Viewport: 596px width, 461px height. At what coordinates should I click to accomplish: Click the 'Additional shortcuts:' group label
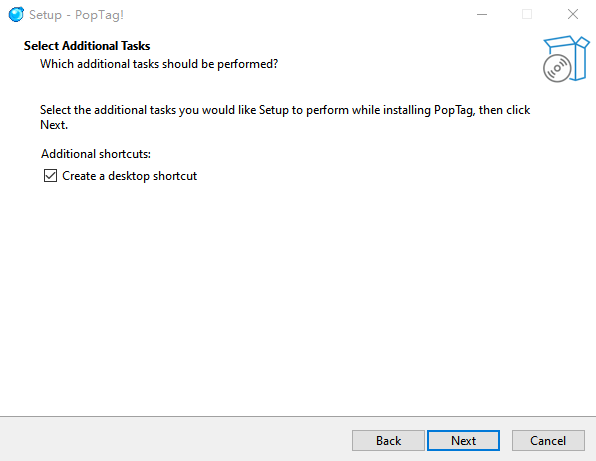tap(96, 154)
